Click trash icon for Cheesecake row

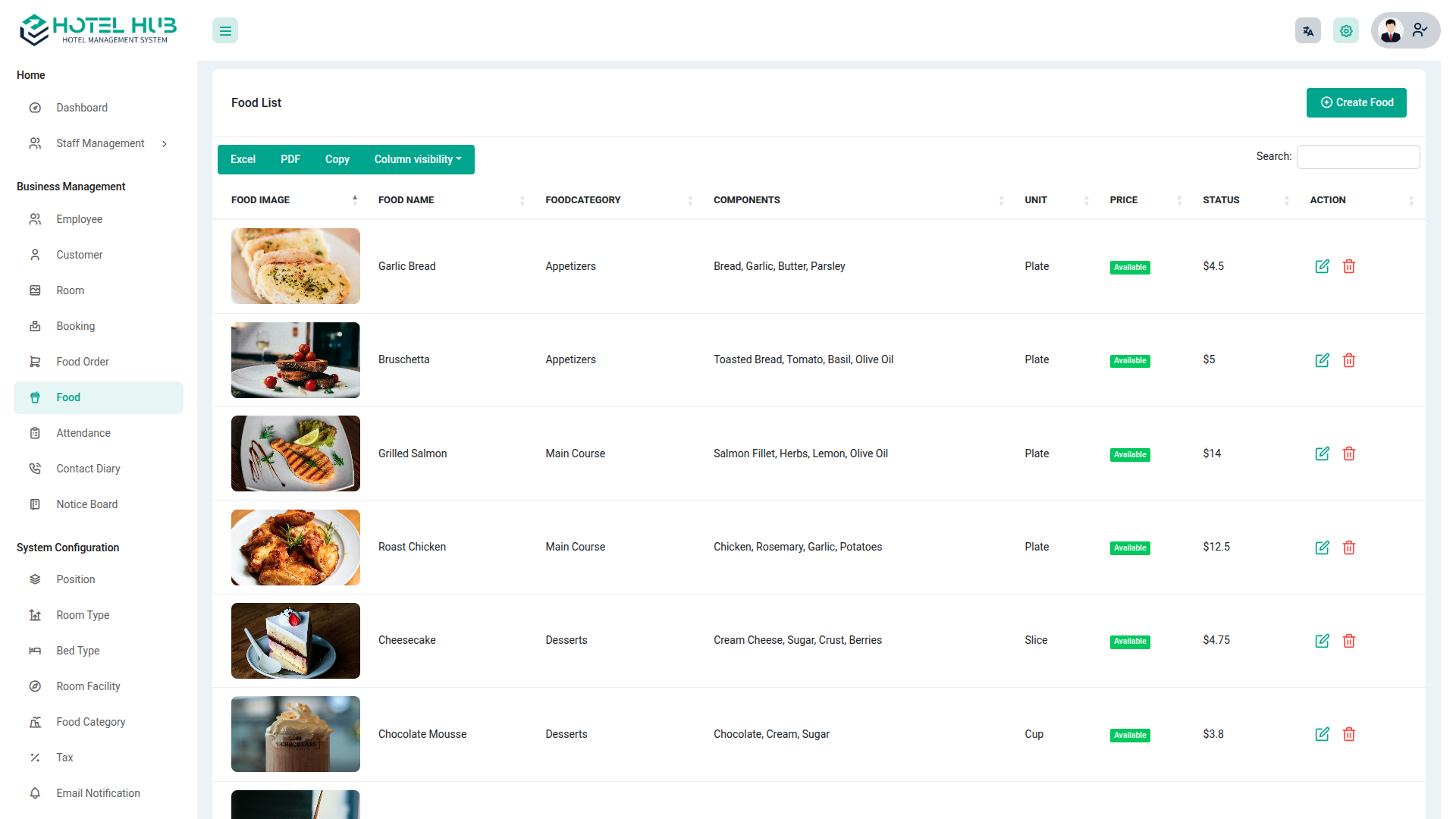click(x=1349, y=641)
